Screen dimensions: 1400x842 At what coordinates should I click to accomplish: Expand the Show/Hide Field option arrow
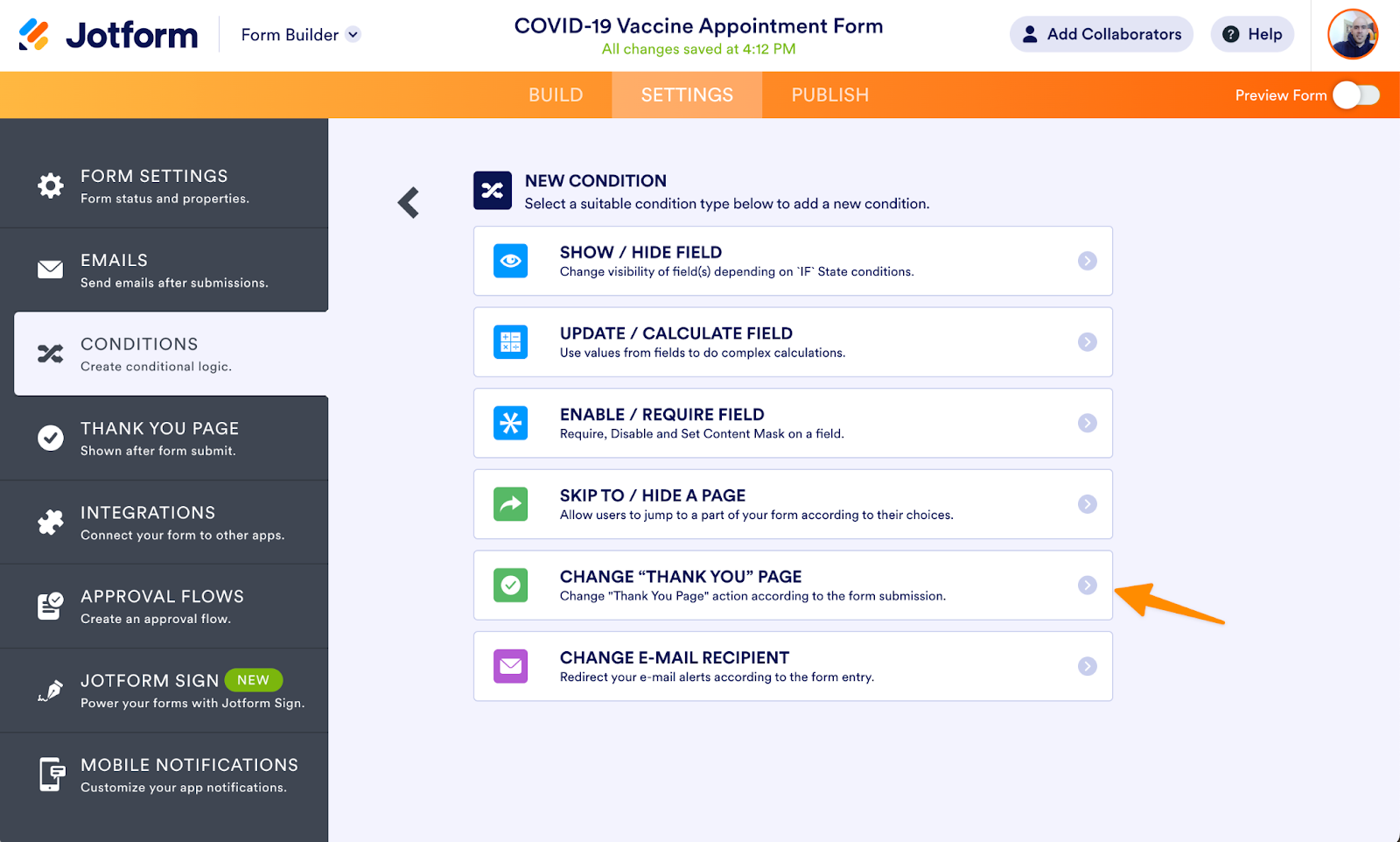click(x=1087, y=261)
